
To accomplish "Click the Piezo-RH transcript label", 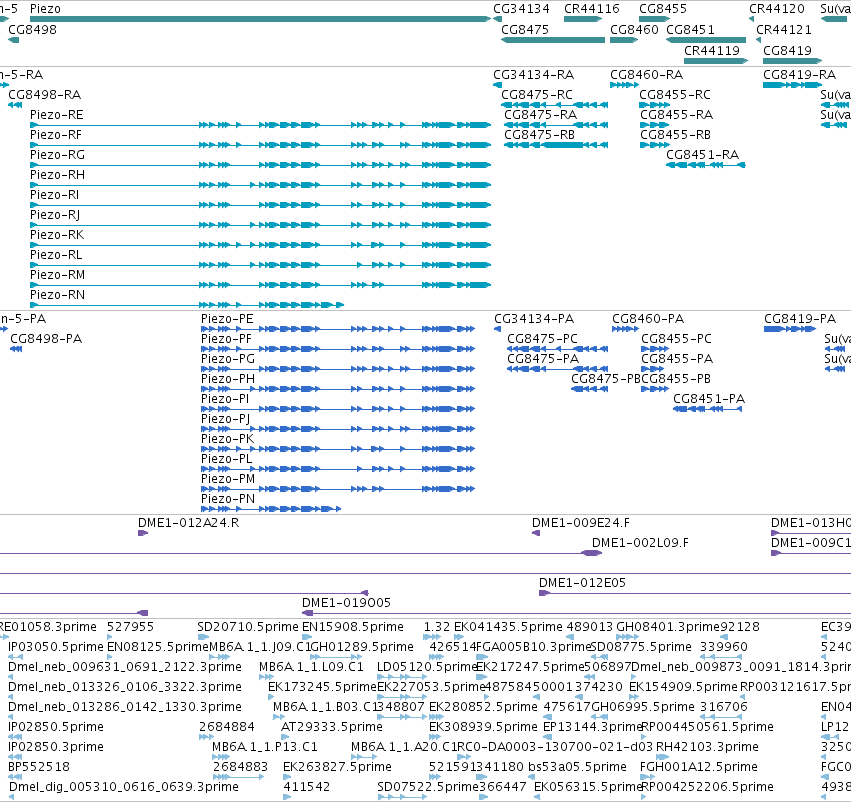I will pos(58,175).
